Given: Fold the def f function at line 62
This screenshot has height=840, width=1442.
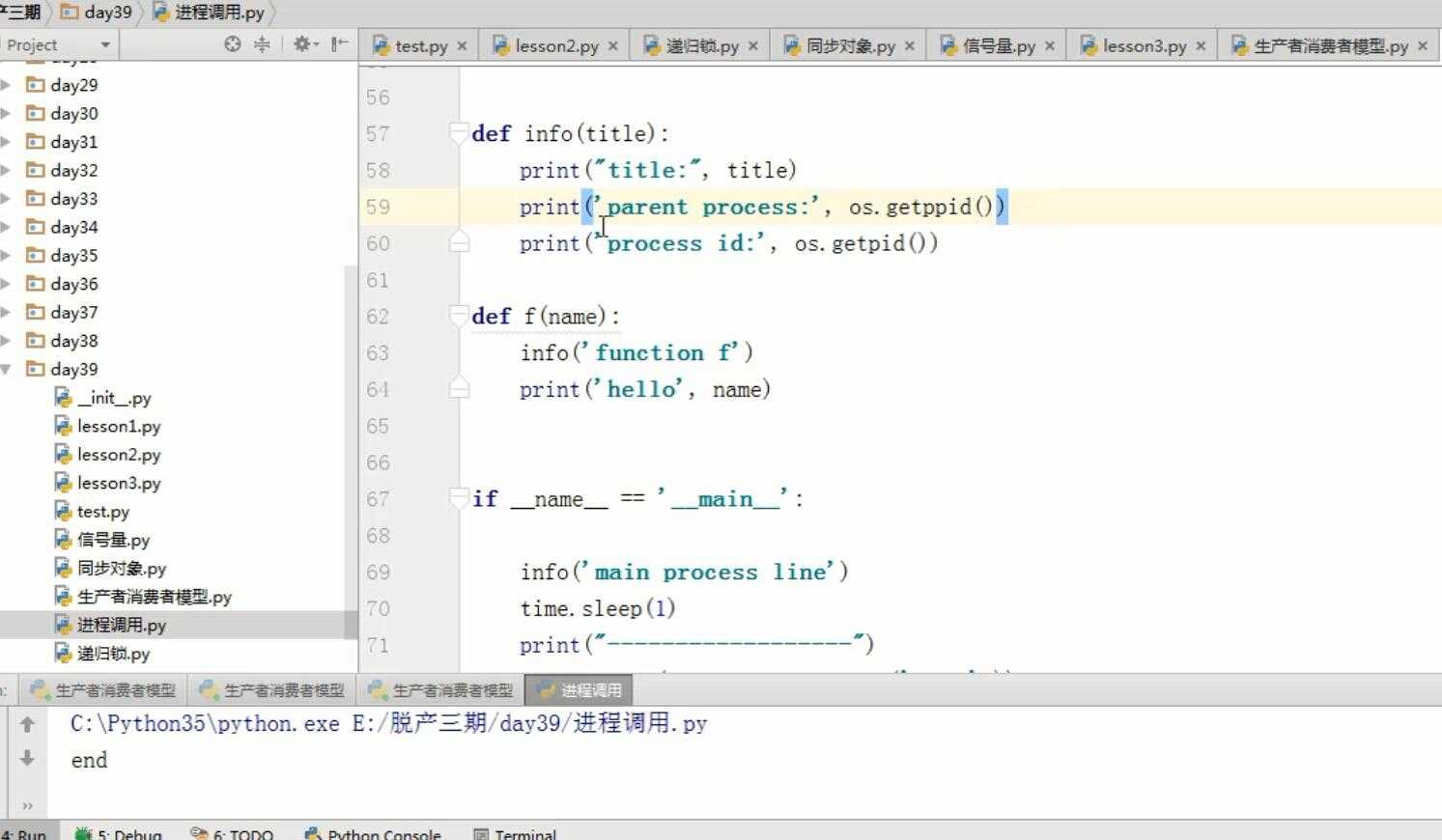Looking at the screenshot, I should pos(459,316).
